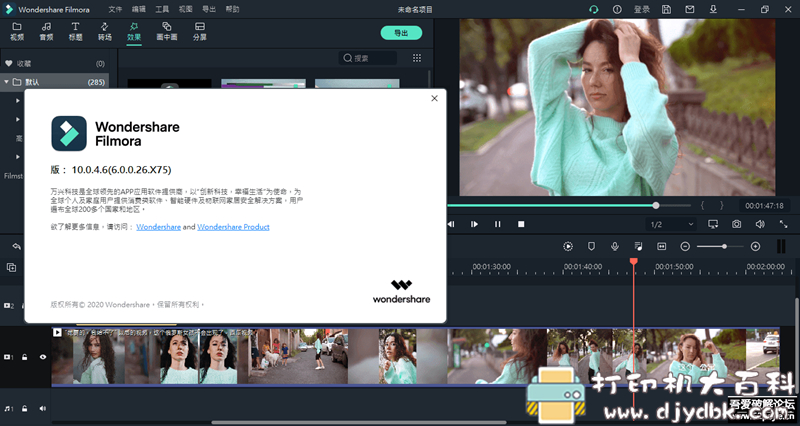800x426 pixels.
Task: Click the 搜索 search field
Action: tap(368, 58)
